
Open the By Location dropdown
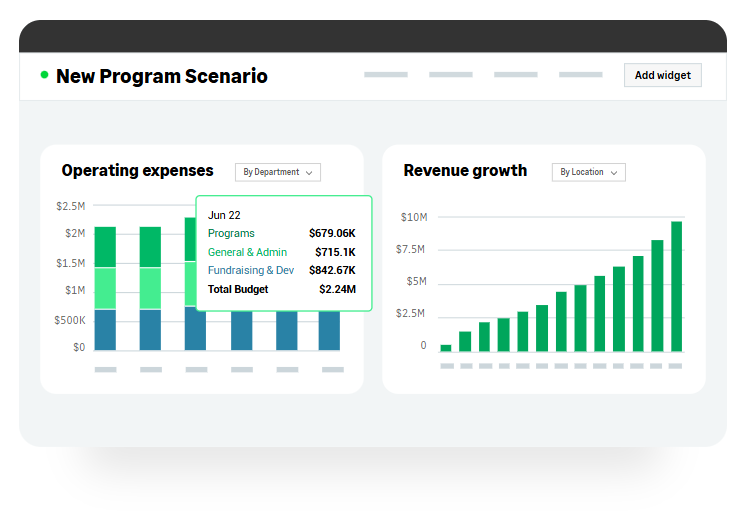point(589,172)
